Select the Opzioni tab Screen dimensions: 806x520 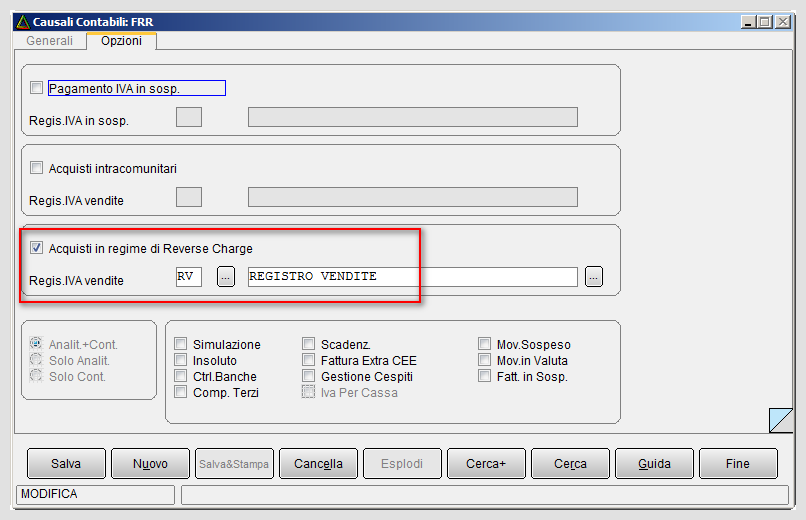[121, 41]
